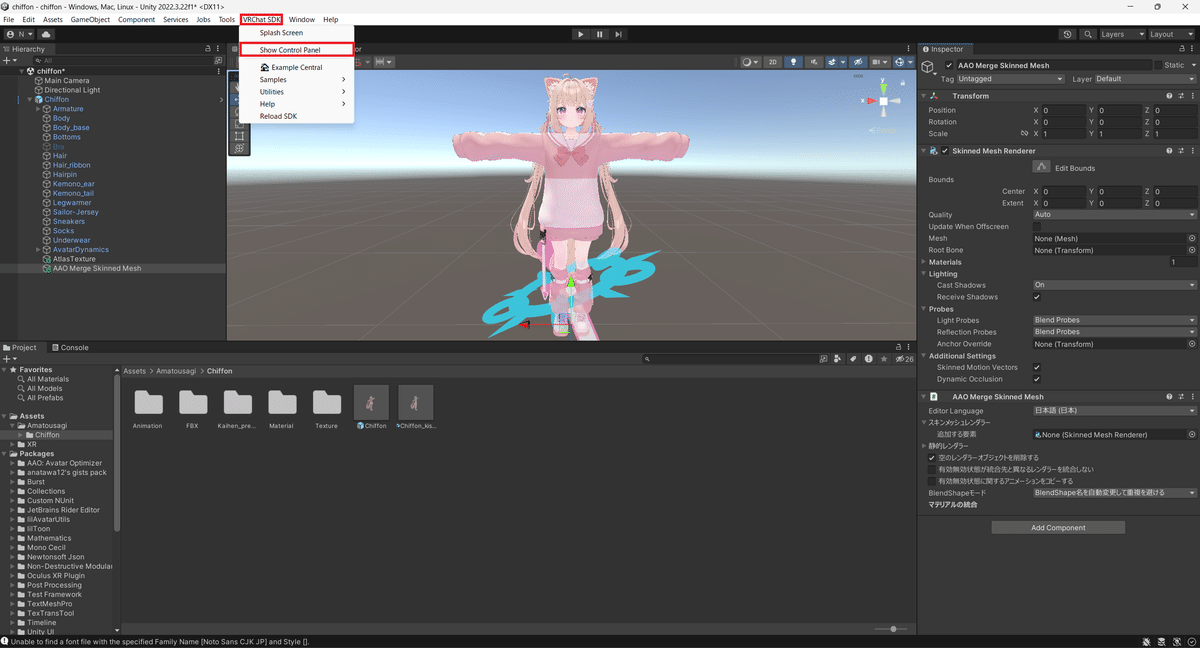
Task: Click Splash Screen menu item
Action: point(296,33)
